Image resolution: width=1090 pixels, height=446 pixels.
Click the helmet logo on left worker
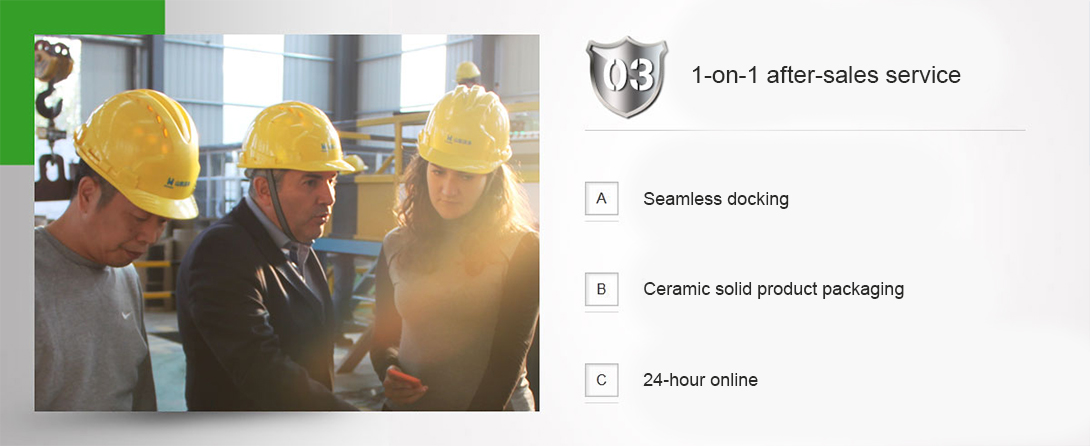tap(177, 183)
